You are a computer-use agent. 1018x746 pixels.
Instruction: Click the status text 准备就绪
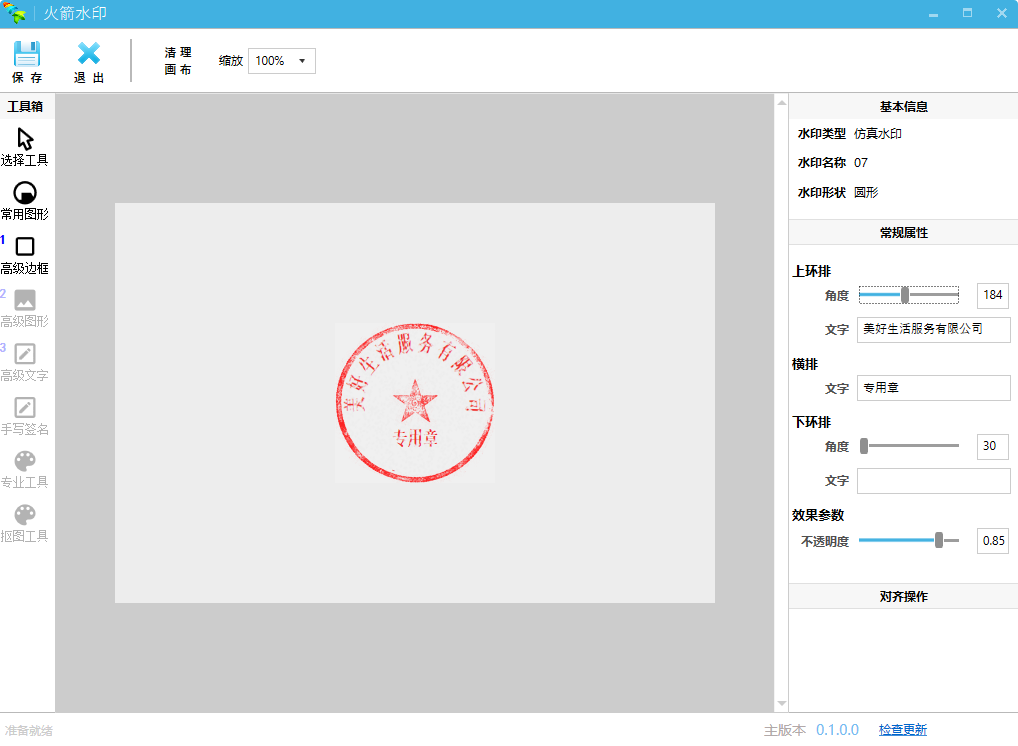coord(29,730)
